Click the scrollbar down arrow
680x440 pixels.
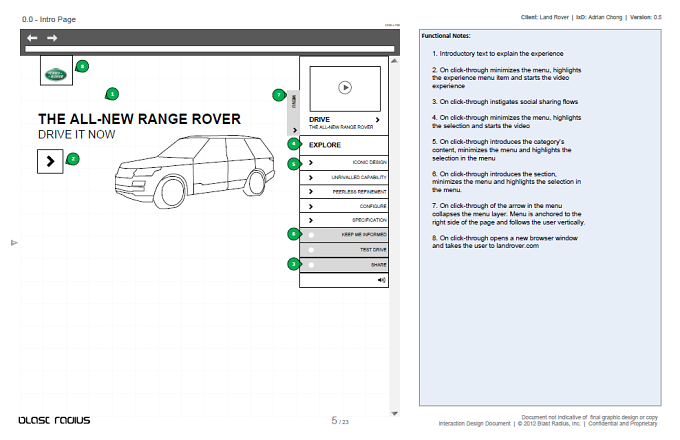[394, 413]
